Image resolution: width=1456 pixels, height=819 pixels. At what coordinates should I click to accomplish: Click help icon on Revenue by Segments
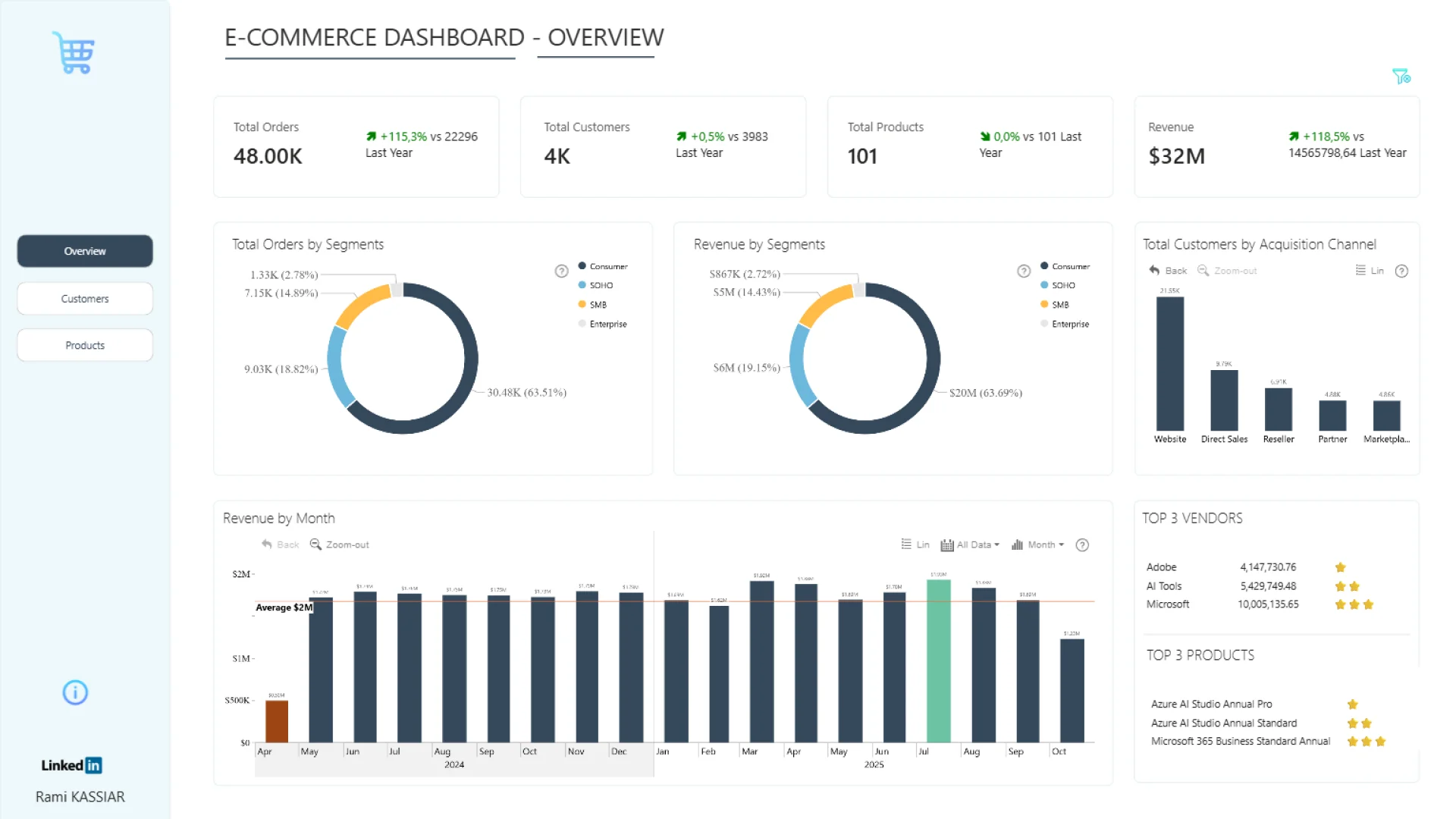[x=1024, y=271]
